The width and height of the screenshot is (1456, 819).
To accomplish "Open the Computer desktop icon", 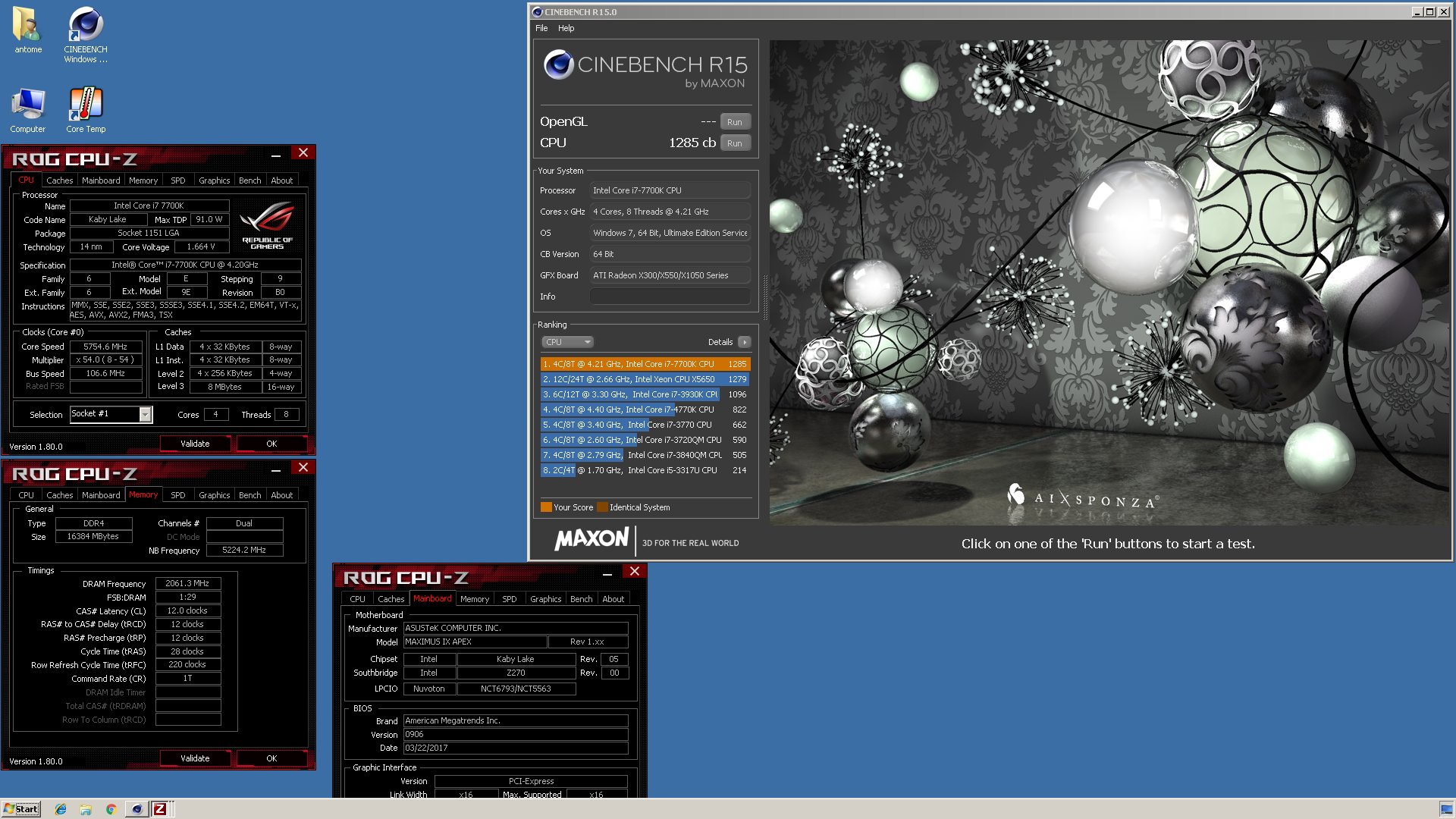I will click(28, 111).
